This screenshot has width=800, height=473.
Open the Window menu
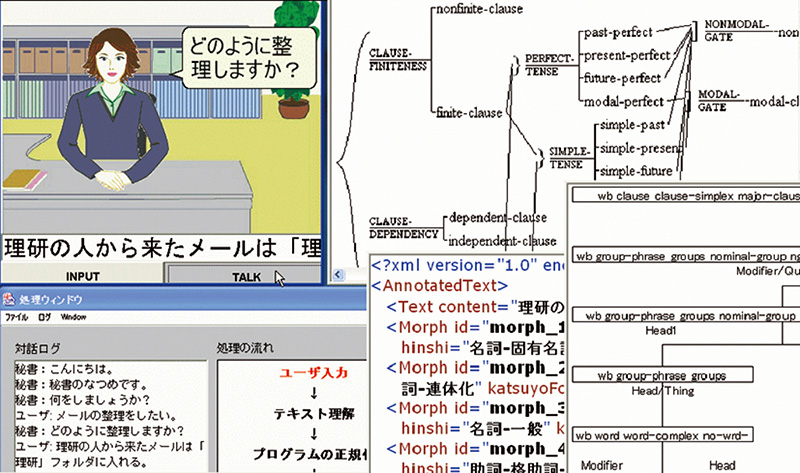[x=73, y=316]
